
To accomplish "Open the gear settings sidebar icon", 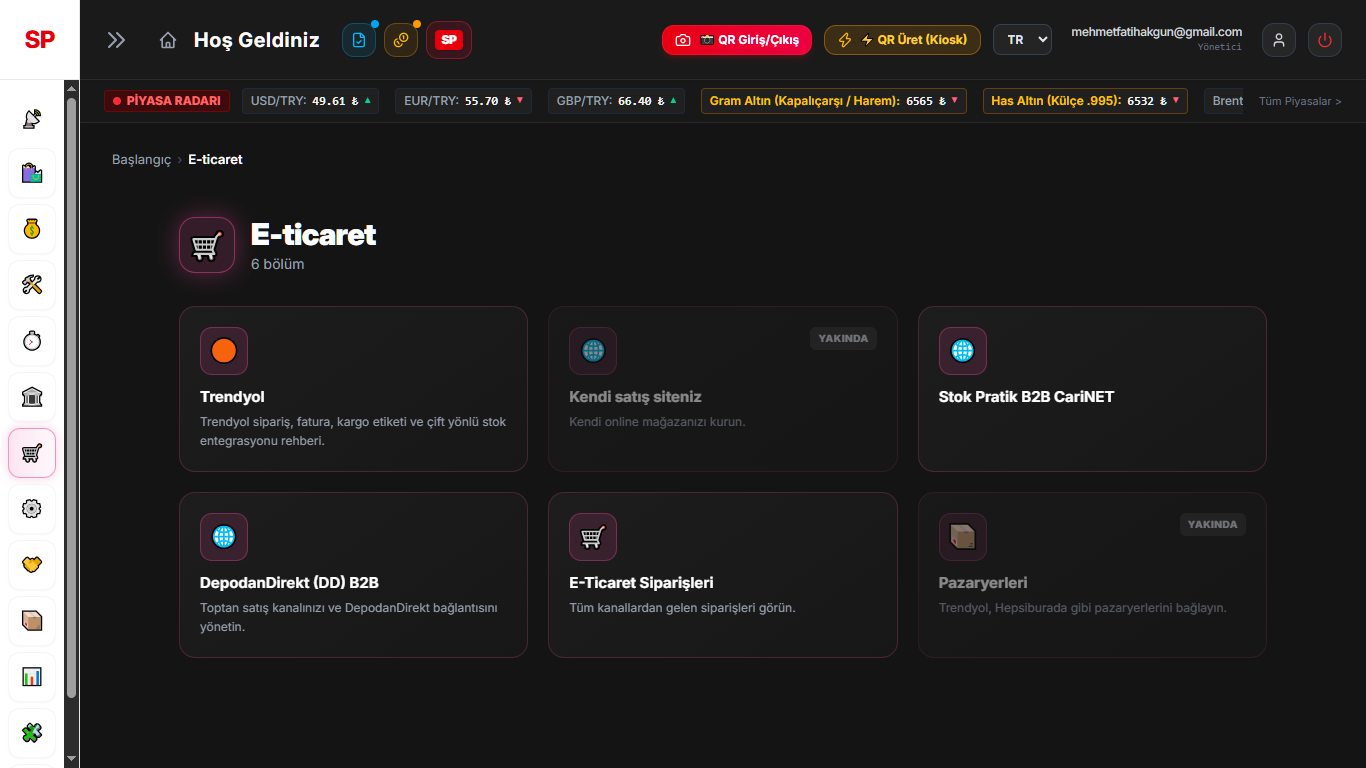I will [x=32, y=509].
